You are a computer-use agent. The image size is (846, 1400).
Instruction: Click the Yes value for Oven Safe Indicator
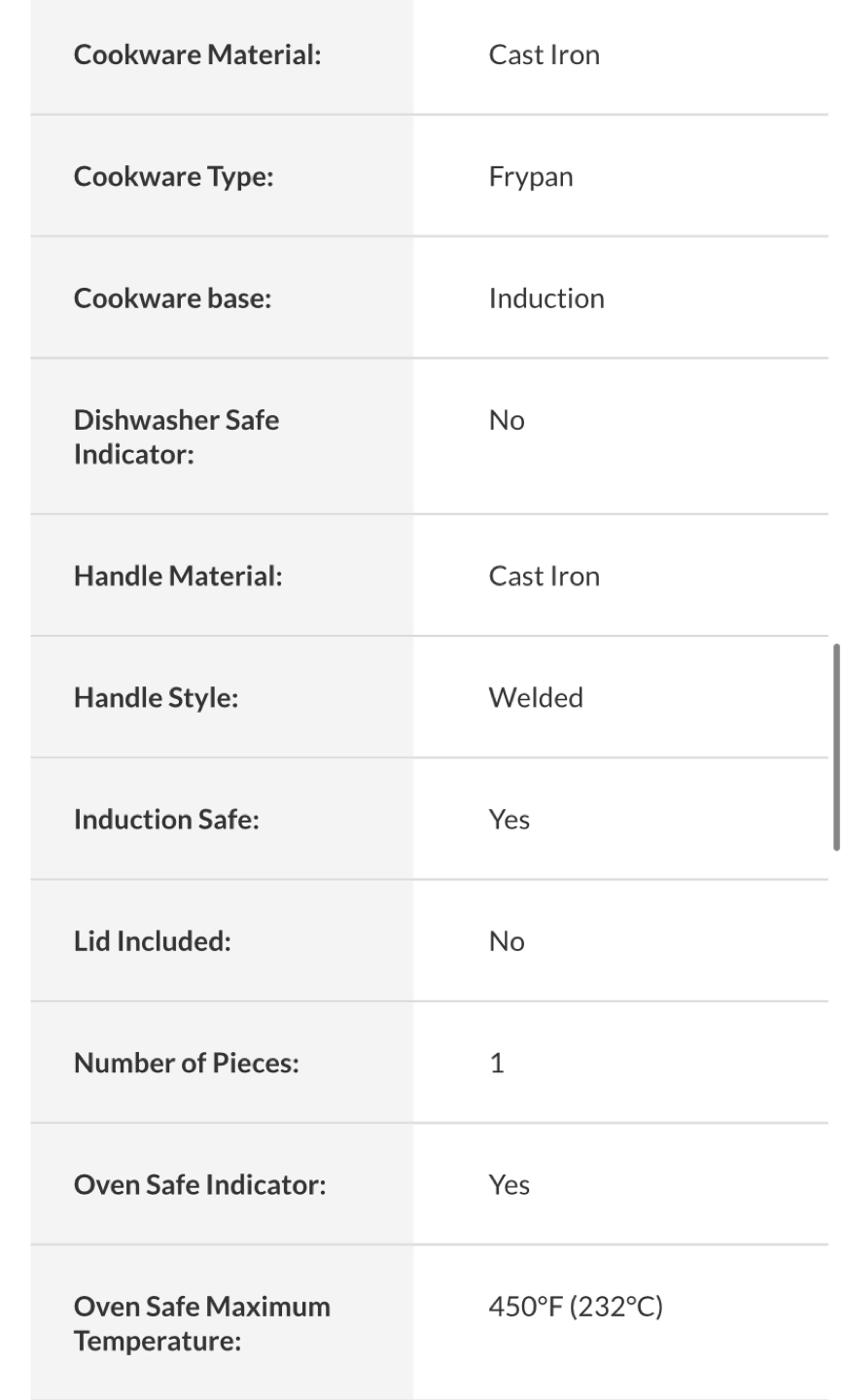pos(510,1184)
